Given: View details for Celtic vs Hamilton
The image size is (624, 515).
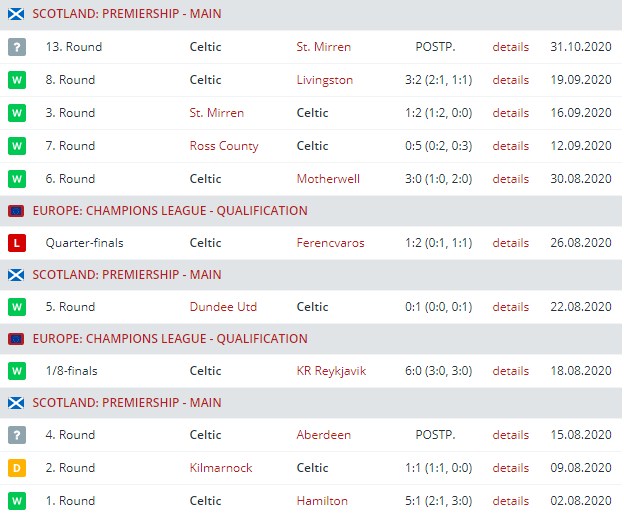Looking at the screenshot, I should 510,501.
